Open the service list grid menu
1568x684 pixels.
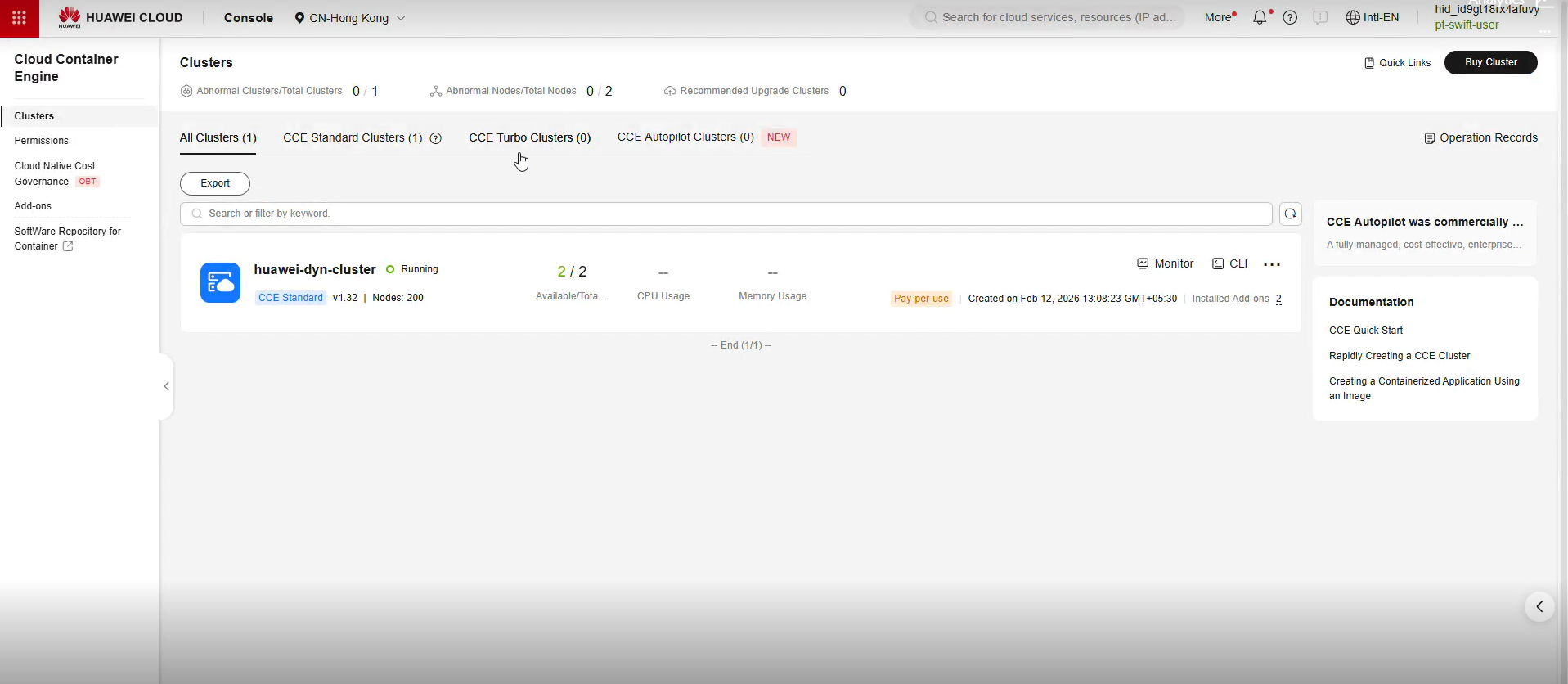[19, 18]
